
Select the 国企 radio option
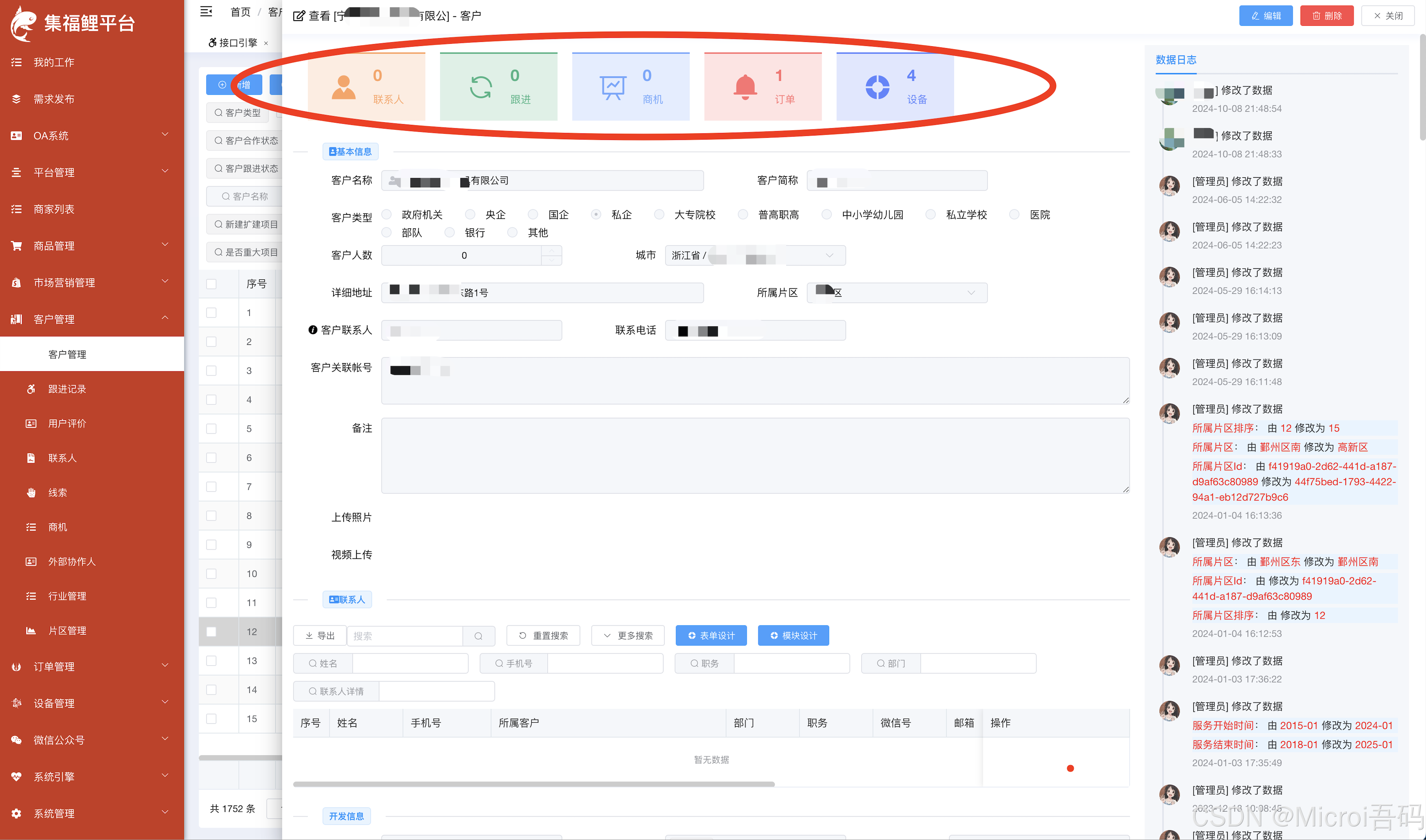[533, 215]
